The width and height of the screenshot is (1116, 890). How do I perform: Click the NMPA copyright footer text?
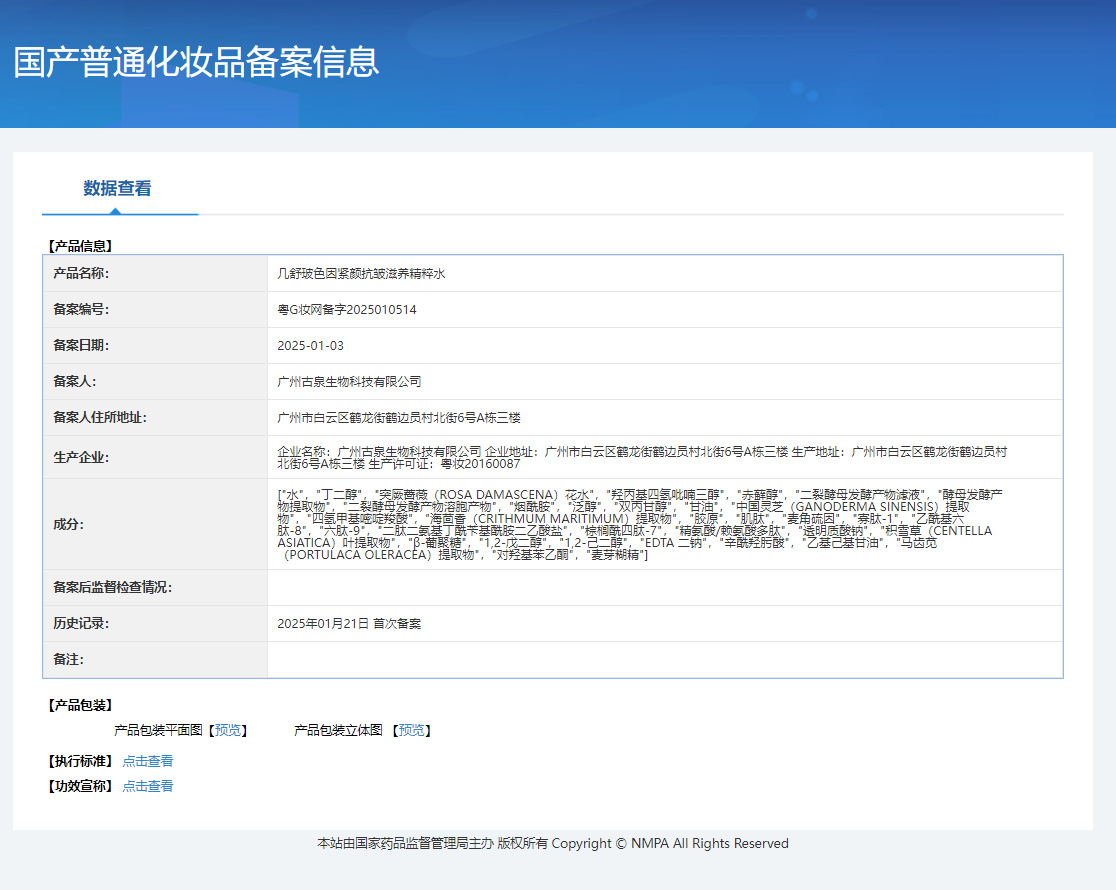pyautogui.click(x=553, y=844)
